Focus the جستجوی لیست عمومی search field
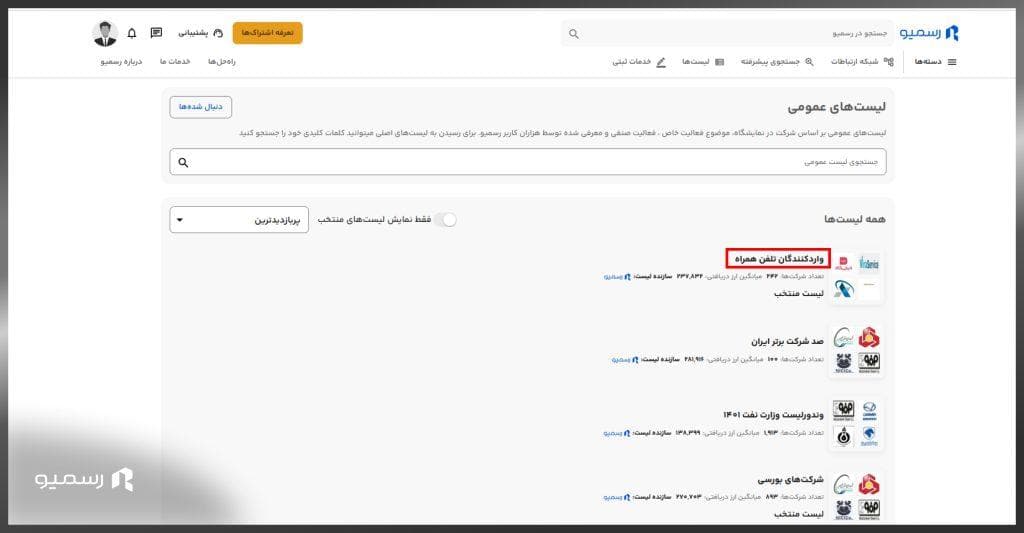The image size is (1024, 533). 528,161
